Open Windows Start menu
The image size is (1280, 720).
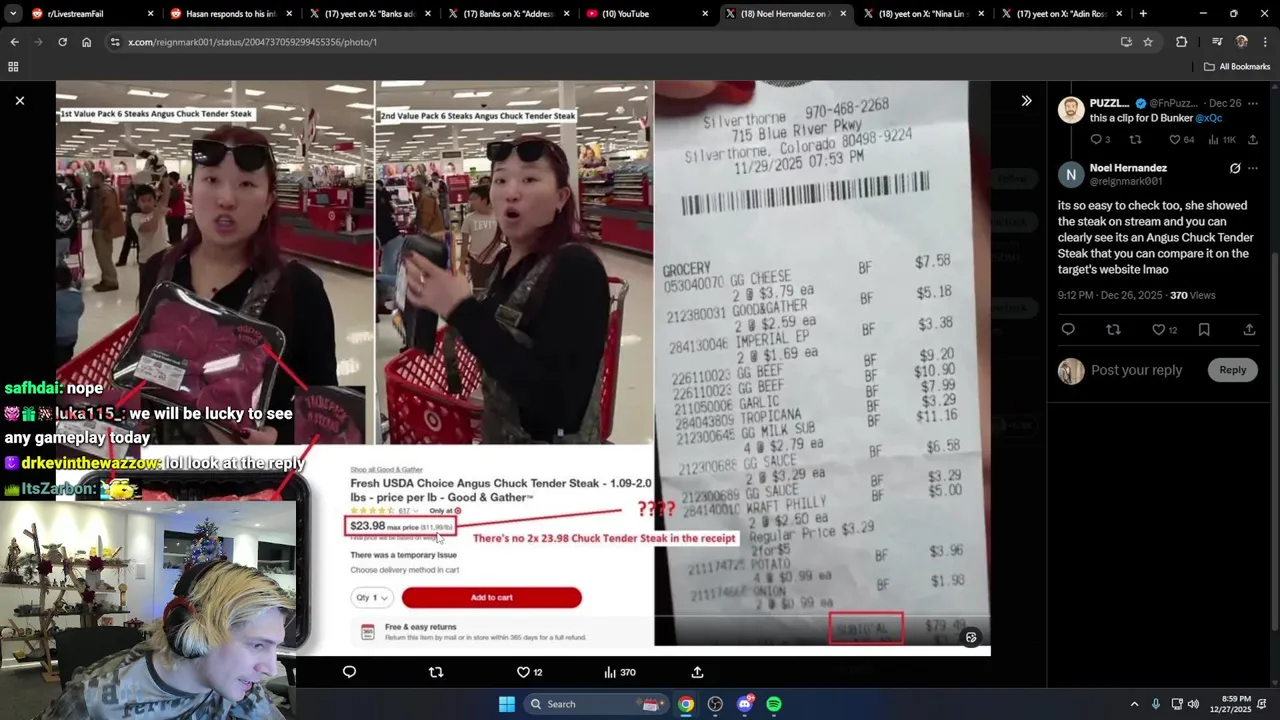click(506, 704)
